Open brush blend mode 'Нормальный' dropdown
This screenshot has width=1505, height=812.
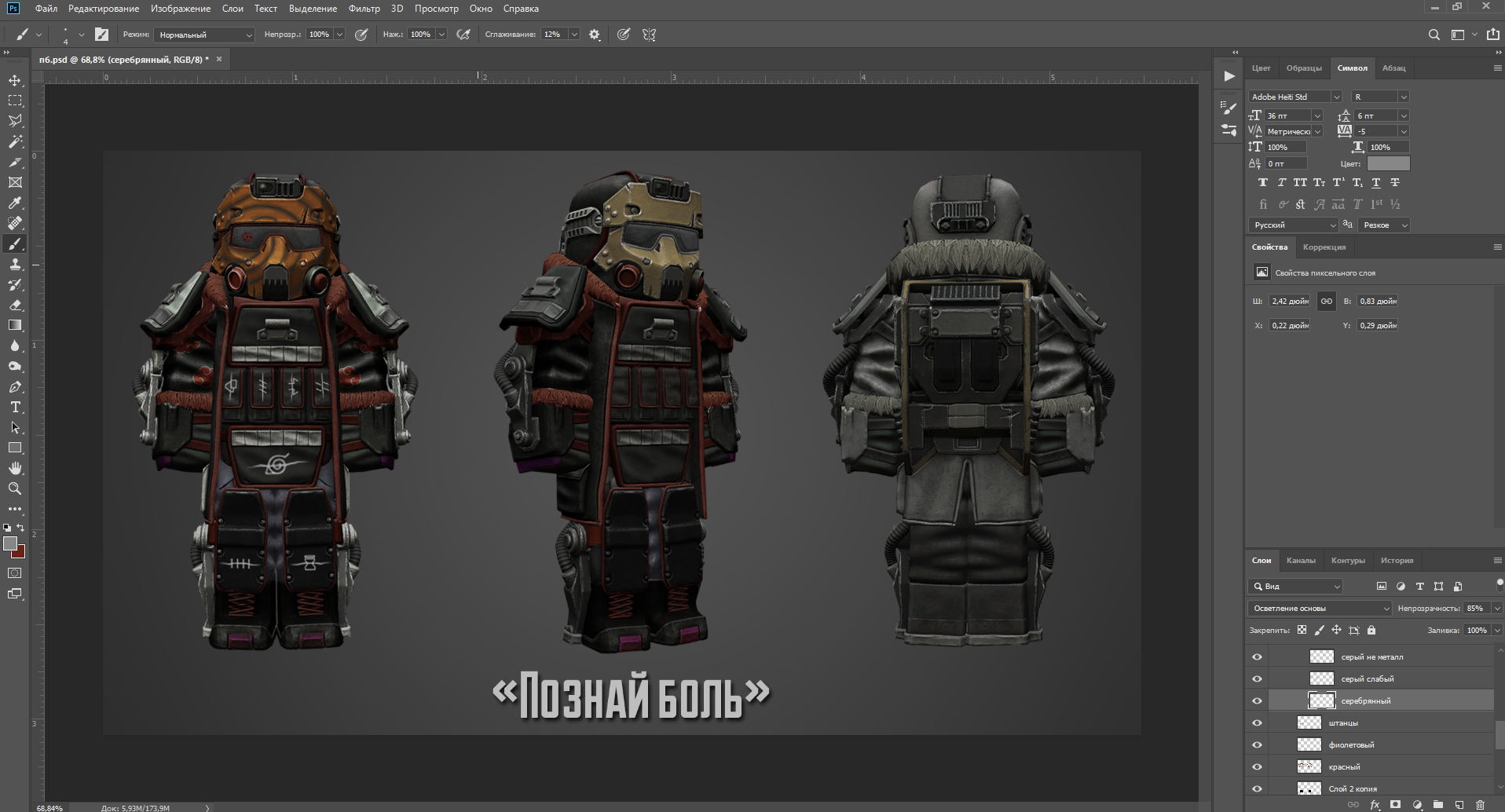pos(204,35)
